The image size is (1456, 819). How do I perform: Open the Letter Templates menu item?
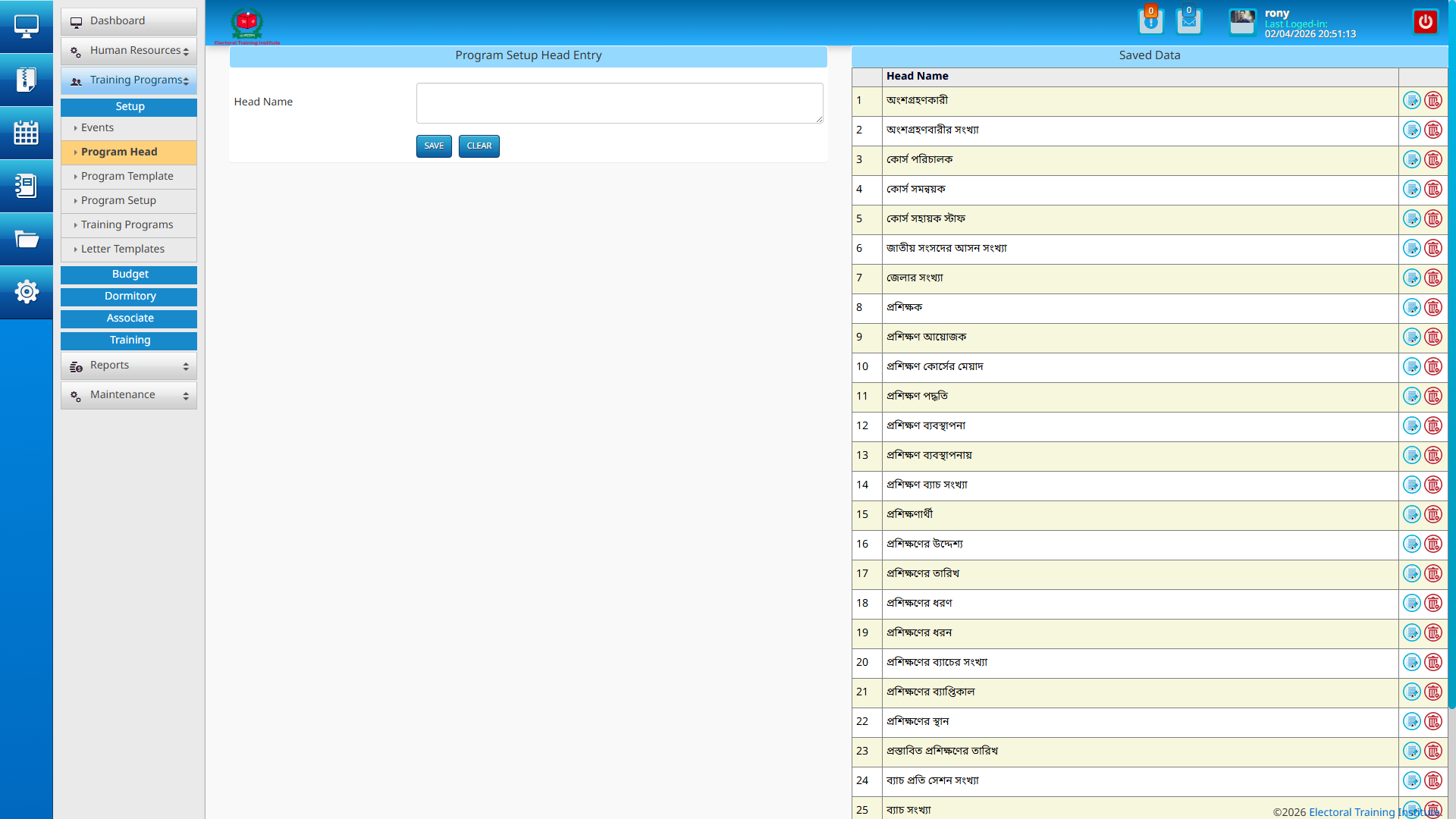tap(123, 249)
